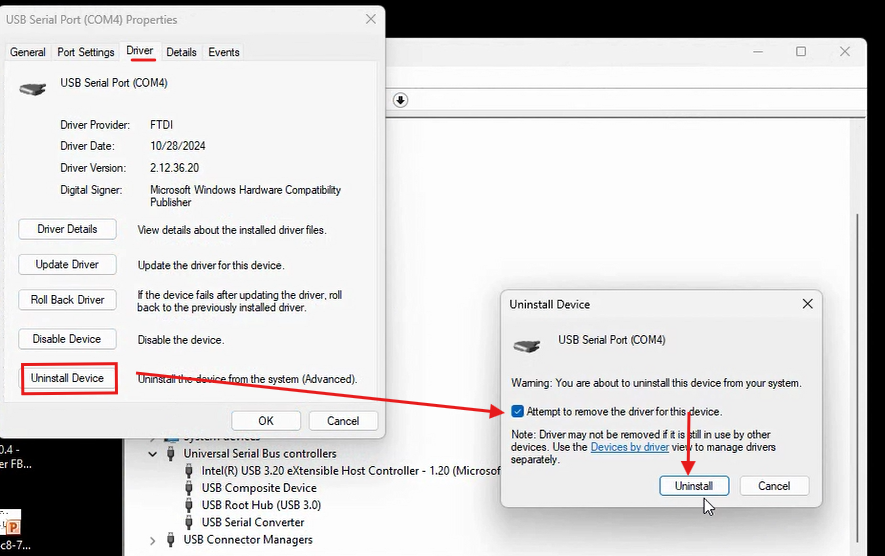
Task: Follow the 'Devices by driver' link
Action: [x=629, y=447]
